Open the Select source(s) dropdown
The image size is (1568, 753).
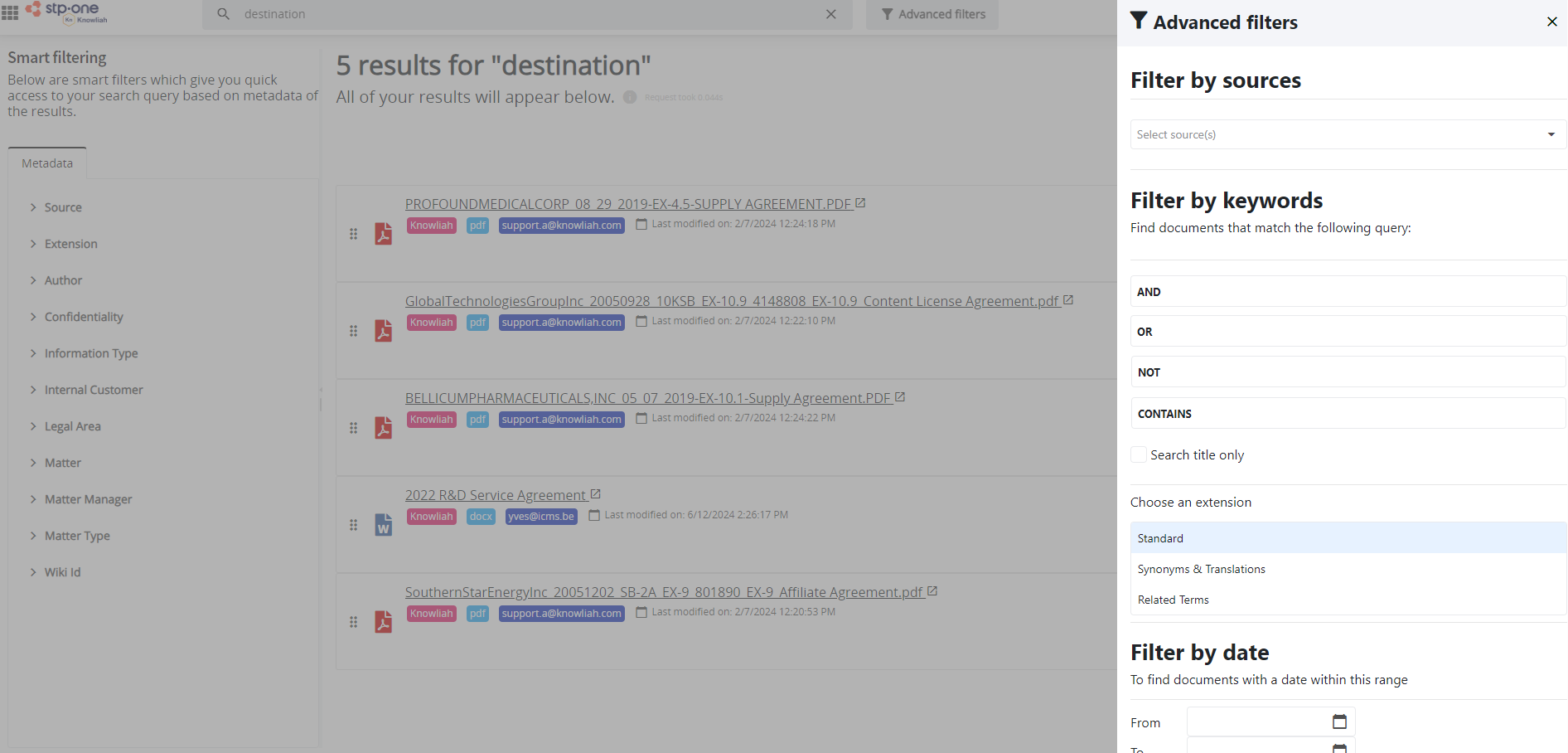[x=1348, y=134]
